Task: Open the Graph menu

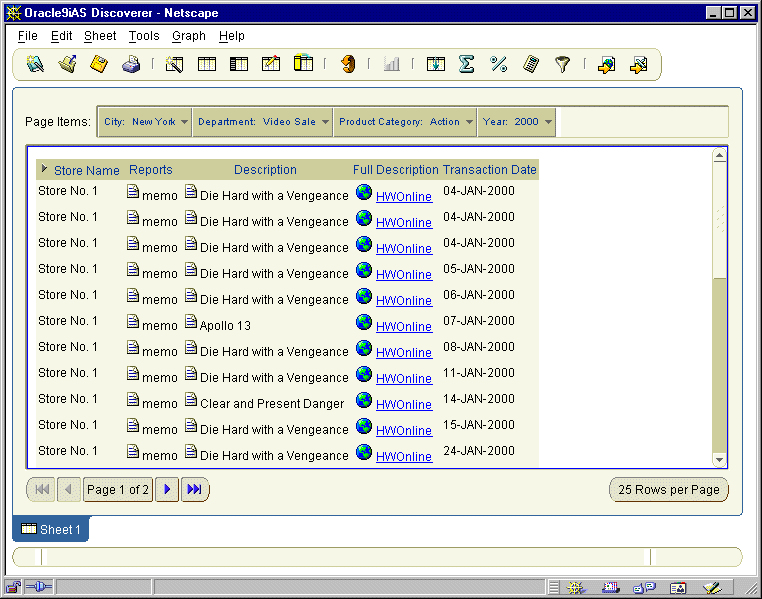Action: pos(189,36)
